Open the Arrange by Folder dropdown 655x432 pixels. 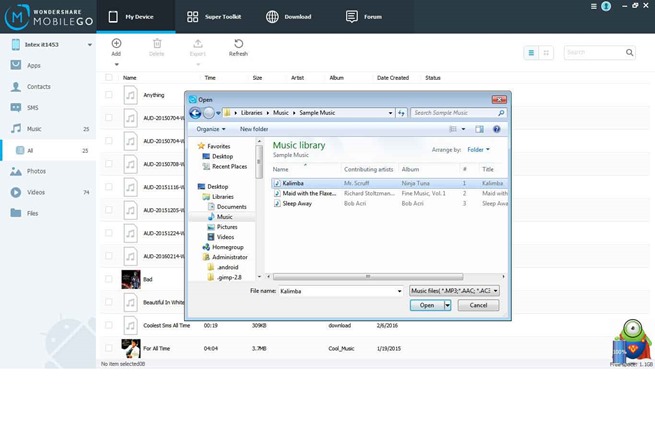(x=478, y=150)
